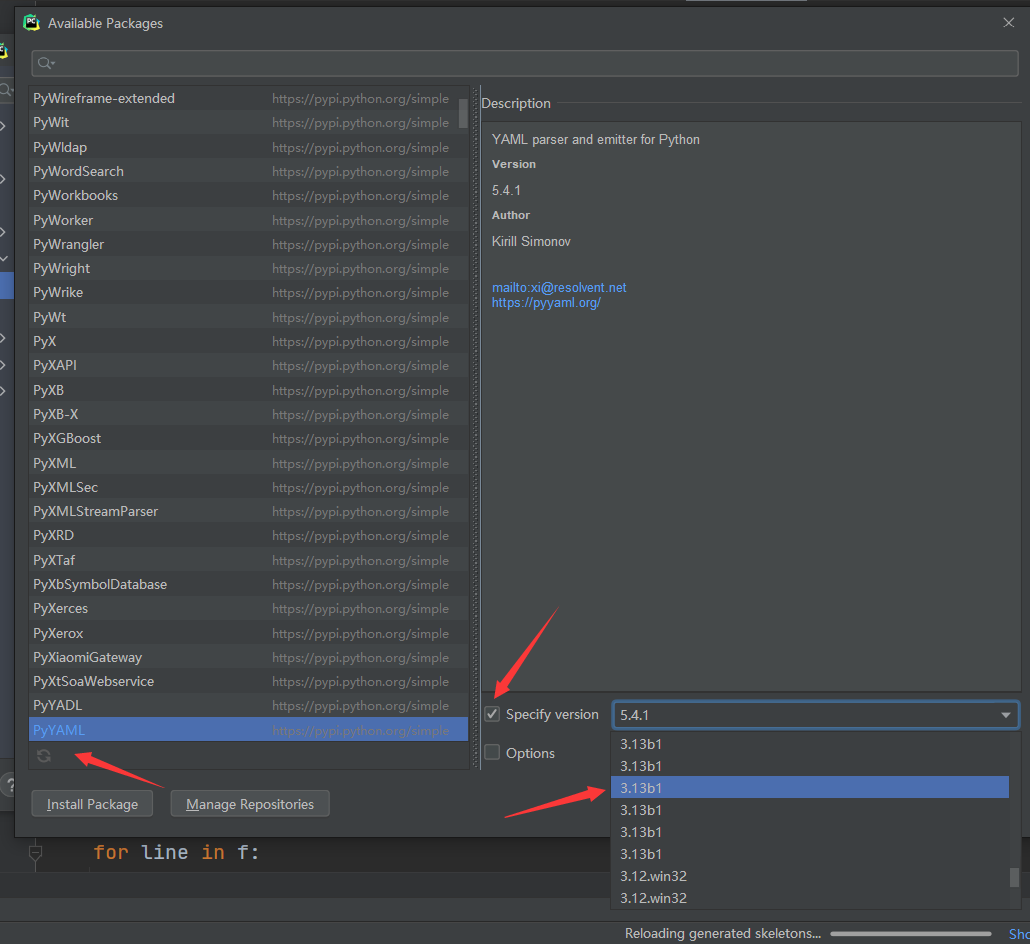Uncheck the Specify version checkbox
This screenshot has width=1030, height=944.
click(489, 714)
